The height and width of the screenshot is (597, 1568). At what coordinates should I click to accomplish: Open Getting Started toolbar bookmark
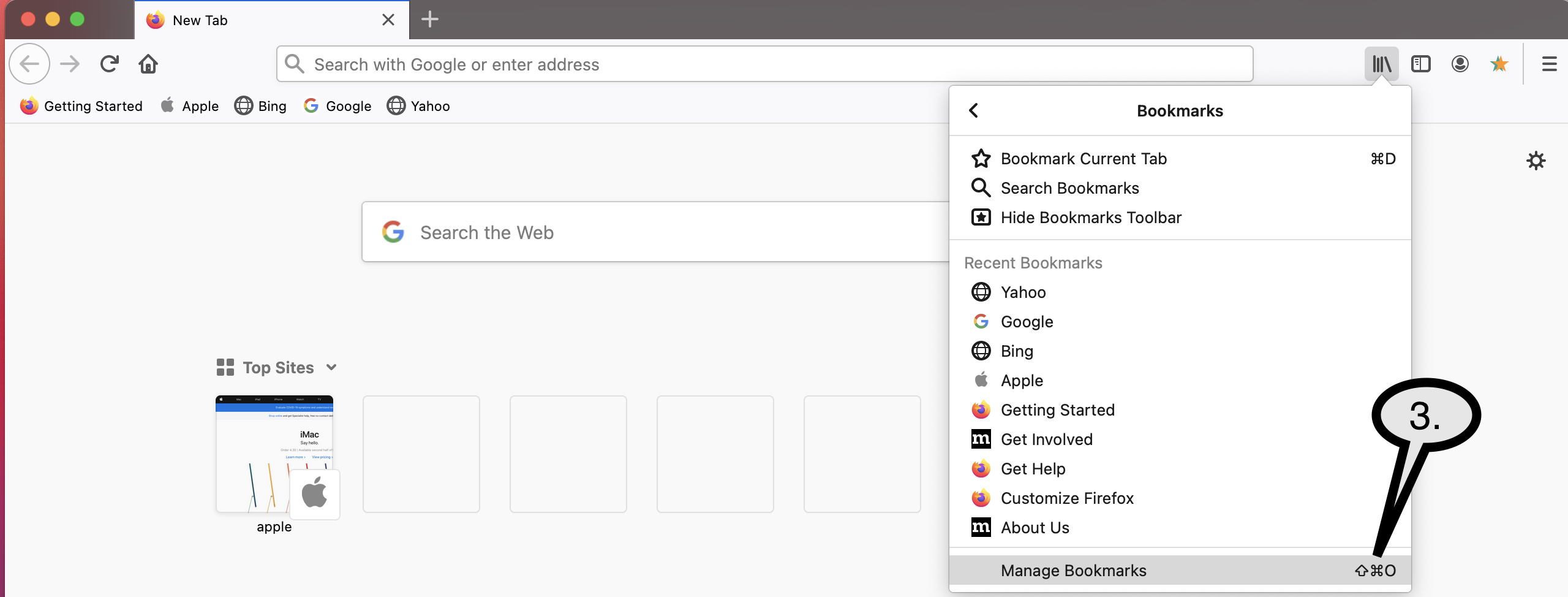(81, 106)
